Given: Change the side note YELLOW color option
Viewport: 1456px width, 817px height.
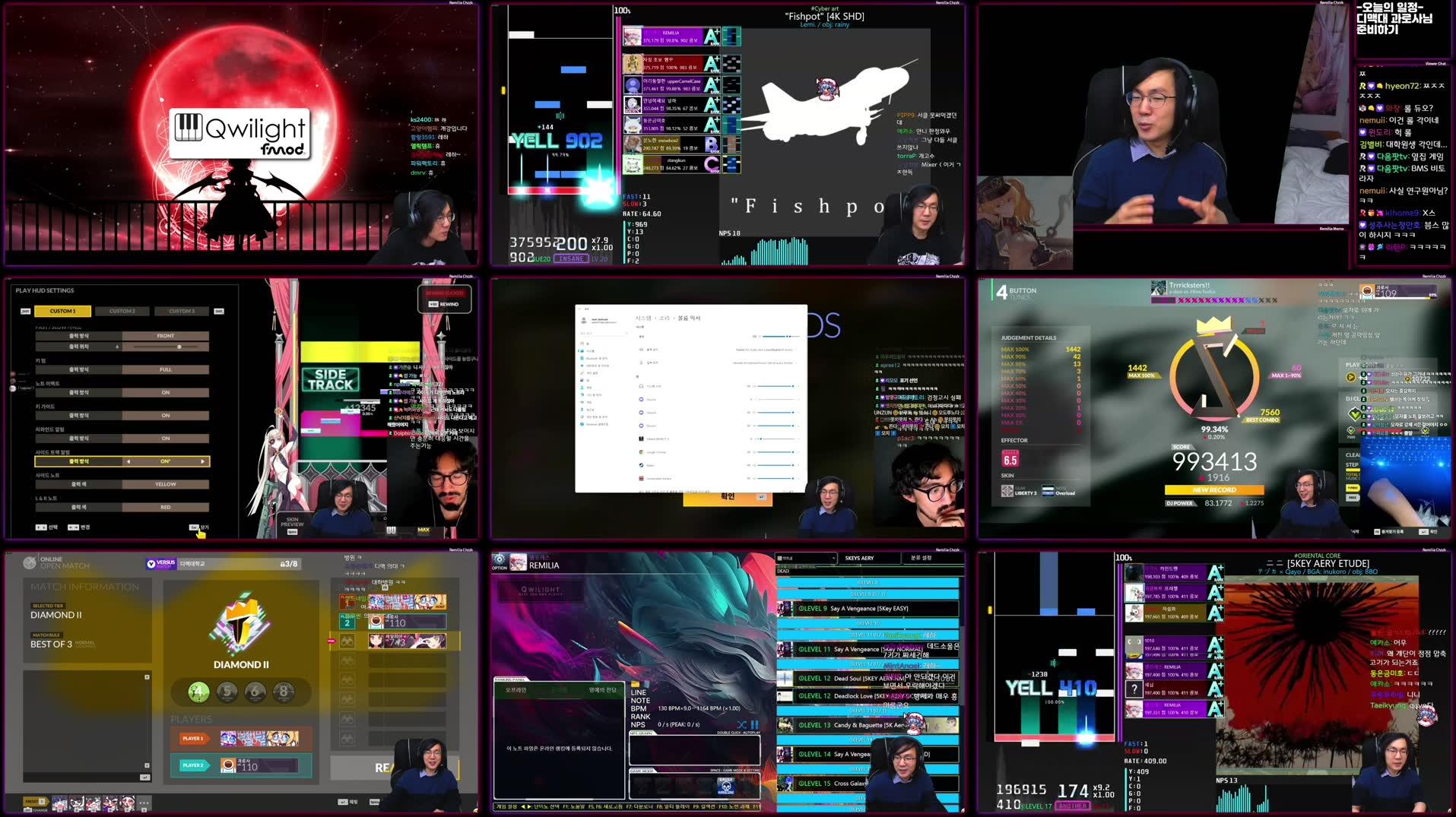Looking at the screenshot, I should coord(165,484).
